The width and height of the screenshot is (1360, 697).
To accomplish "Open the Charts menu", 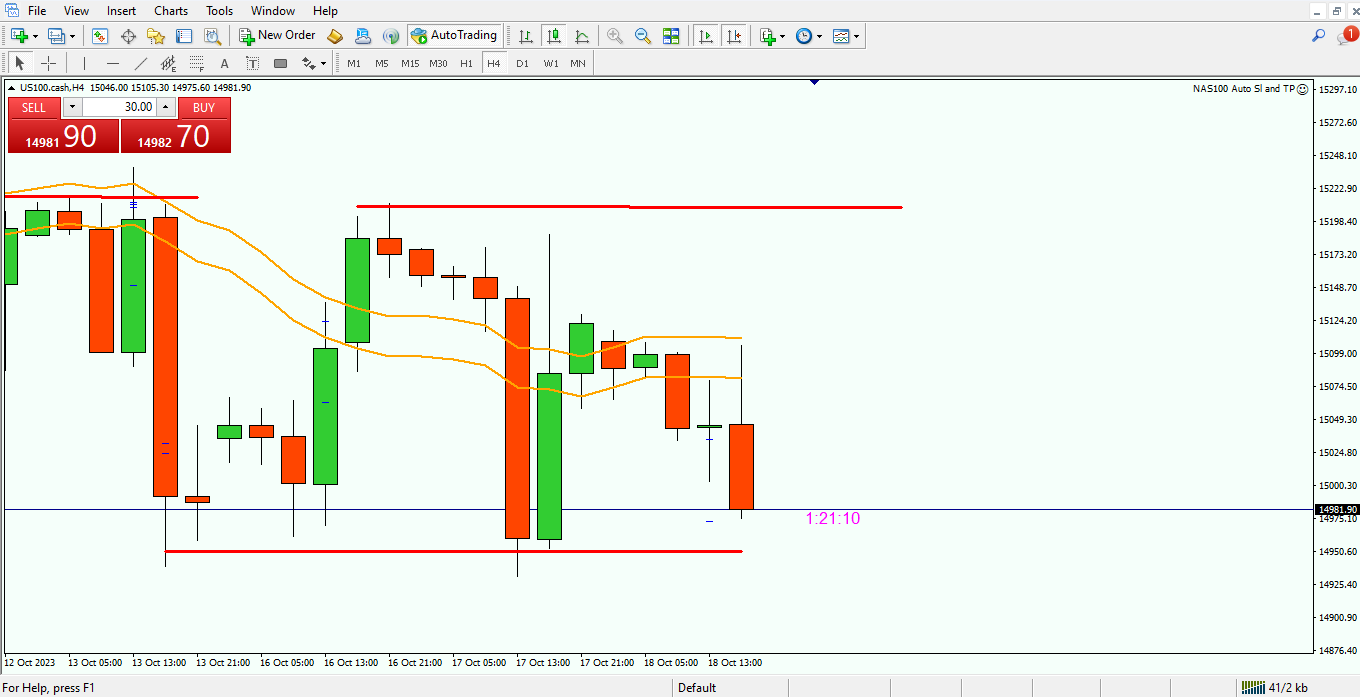I will (x=170, y=11).
